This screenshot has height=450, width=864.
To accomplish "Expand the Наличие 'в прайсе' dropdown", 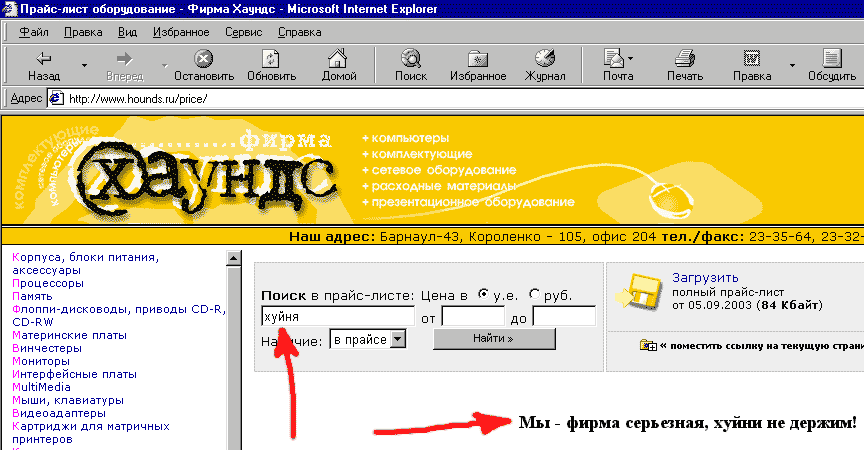I will pyautogui.click(x=397, y=339).
